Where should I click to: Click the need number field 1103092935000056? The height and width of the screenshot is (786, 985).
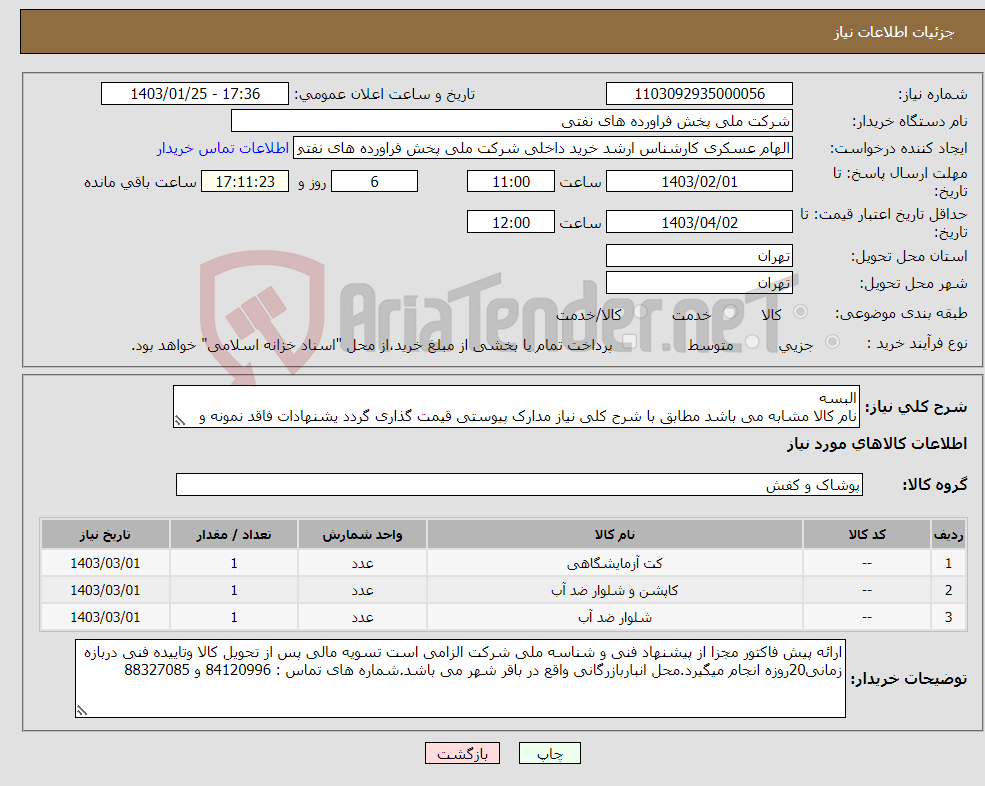click(699, 94)
